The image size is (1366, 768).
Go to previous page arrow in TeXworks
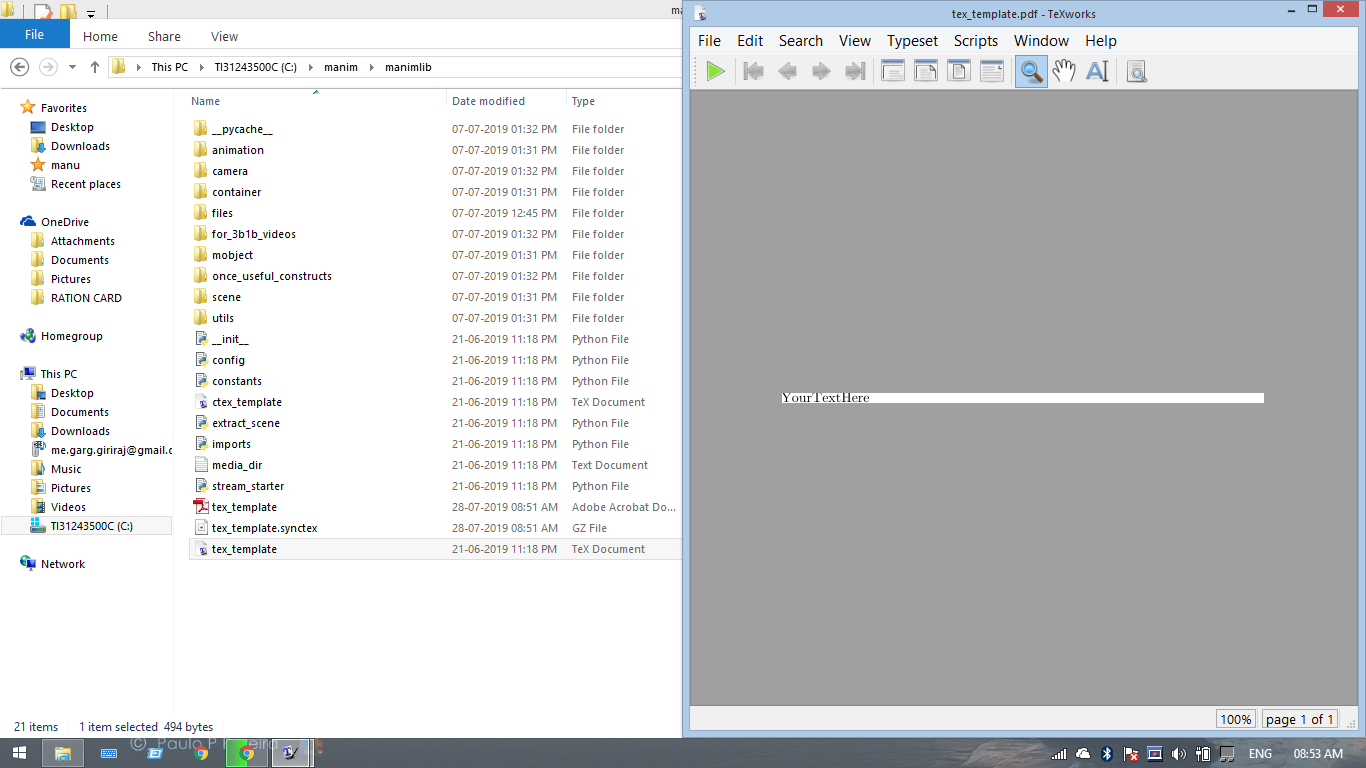tap(787, 71)
